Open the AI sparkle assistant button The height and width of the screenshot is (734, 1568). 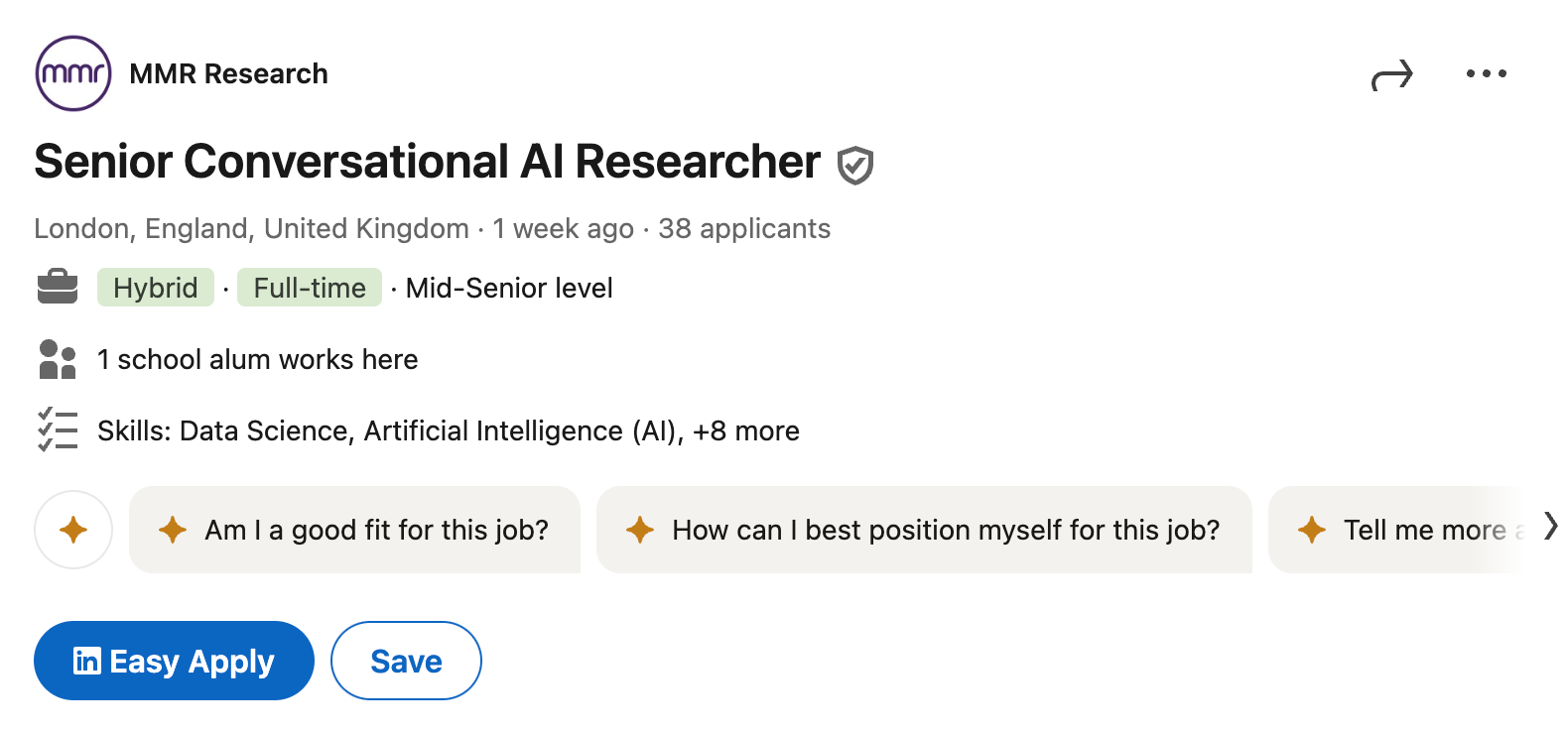(73, 530)
